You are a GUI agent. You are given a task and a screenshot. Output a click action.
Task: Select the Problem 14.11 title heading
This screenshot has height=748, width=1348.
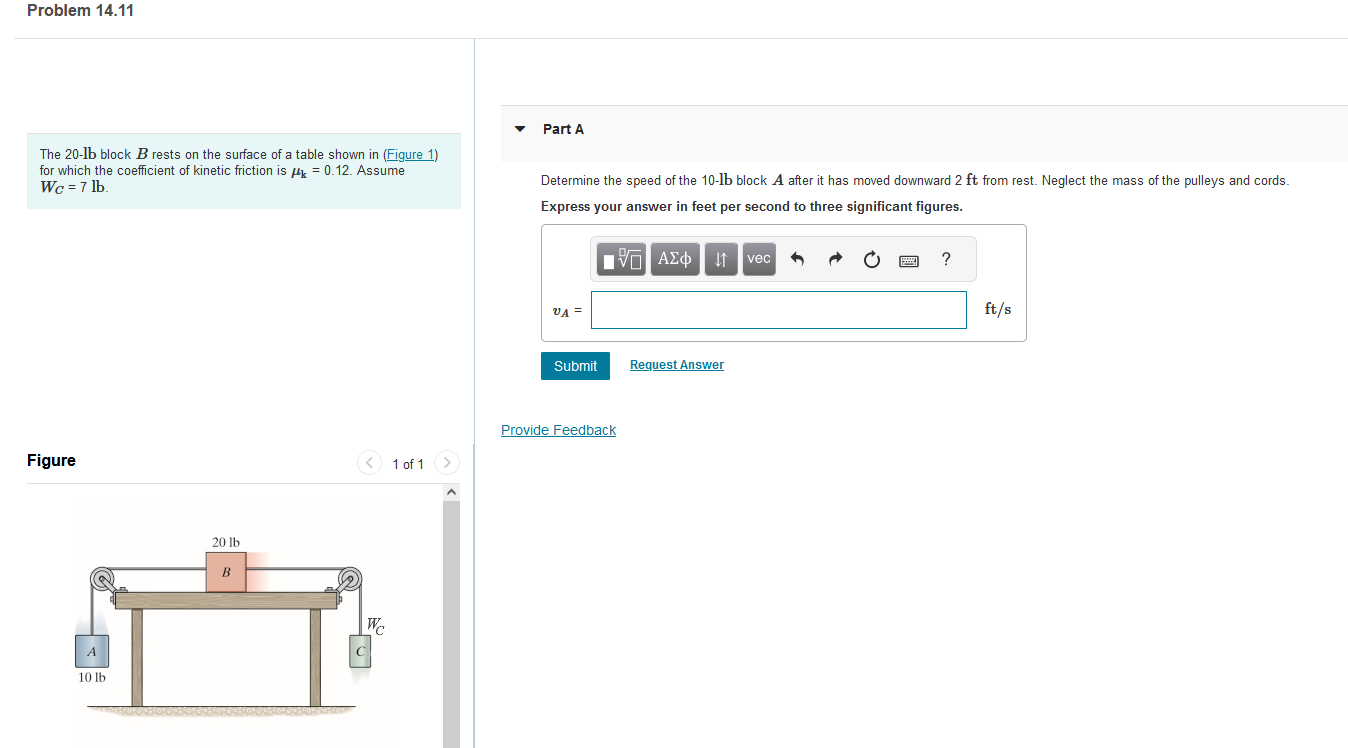pyautogui.click(x=80, y=10)
